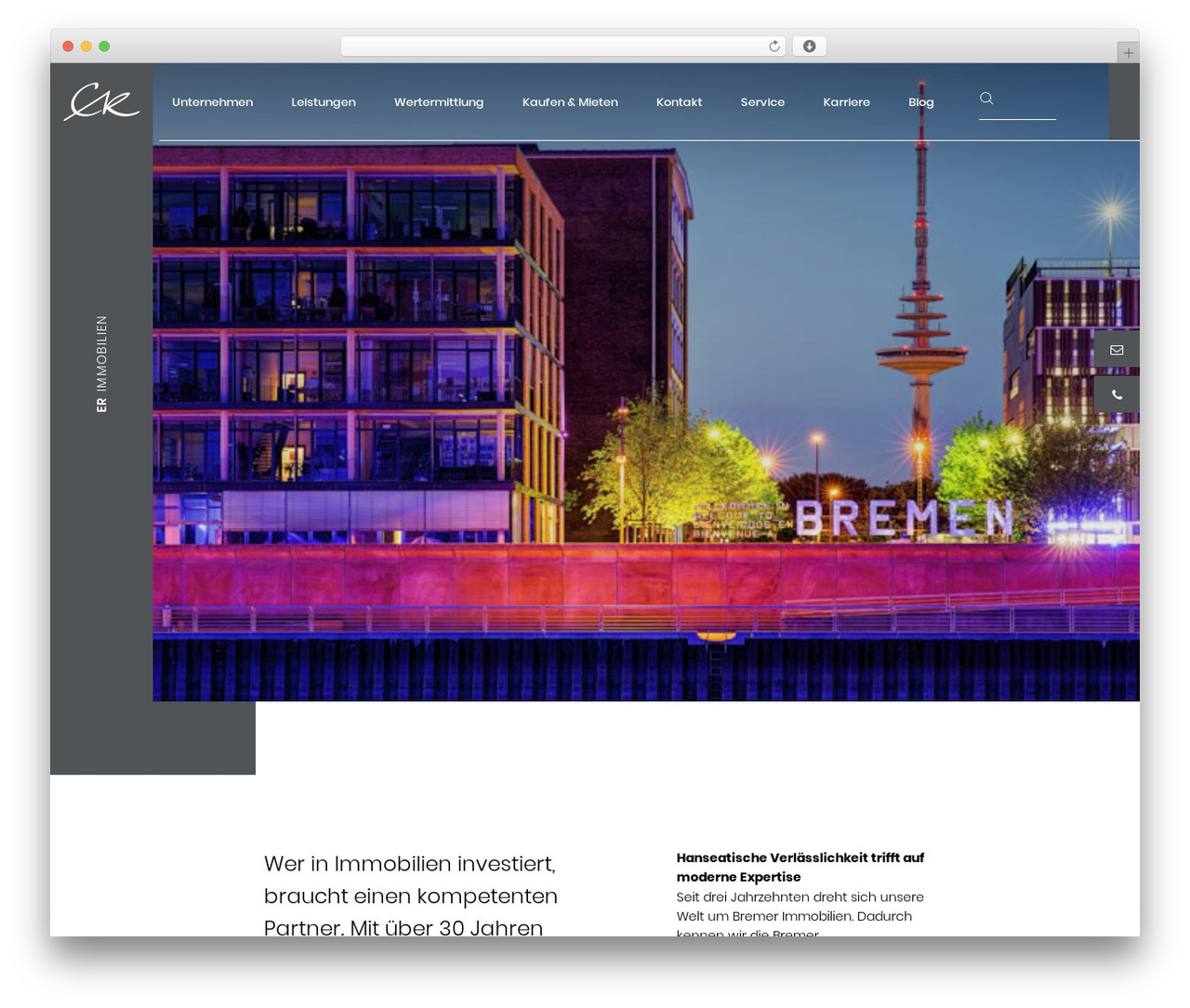Click paragraph 'Seit drei Jahrzehnten dreht sich unsere'

pos(800,896)
